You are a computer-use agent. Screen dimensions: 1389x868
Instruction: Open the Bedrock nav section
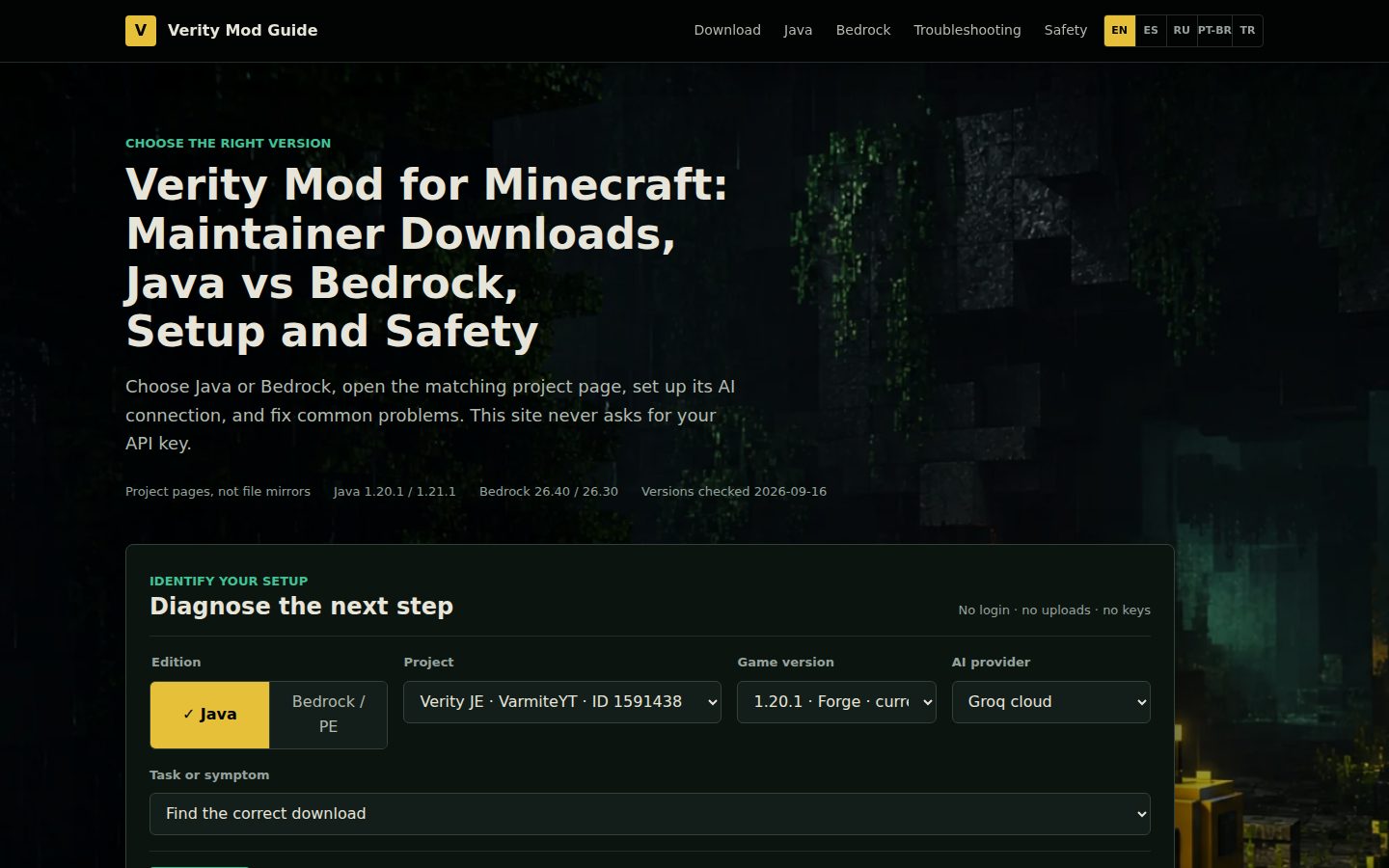[x=863, y=31]
